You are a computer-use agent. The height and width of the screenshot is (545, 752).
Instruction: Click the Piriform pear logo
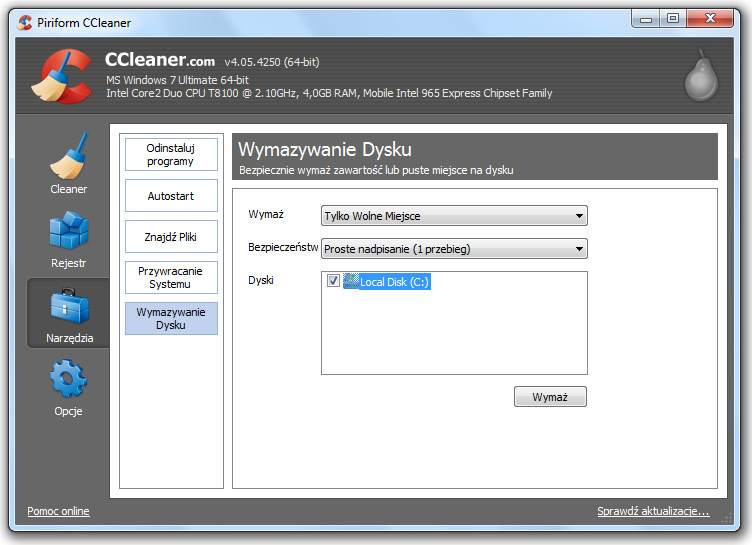click(701, 75)
